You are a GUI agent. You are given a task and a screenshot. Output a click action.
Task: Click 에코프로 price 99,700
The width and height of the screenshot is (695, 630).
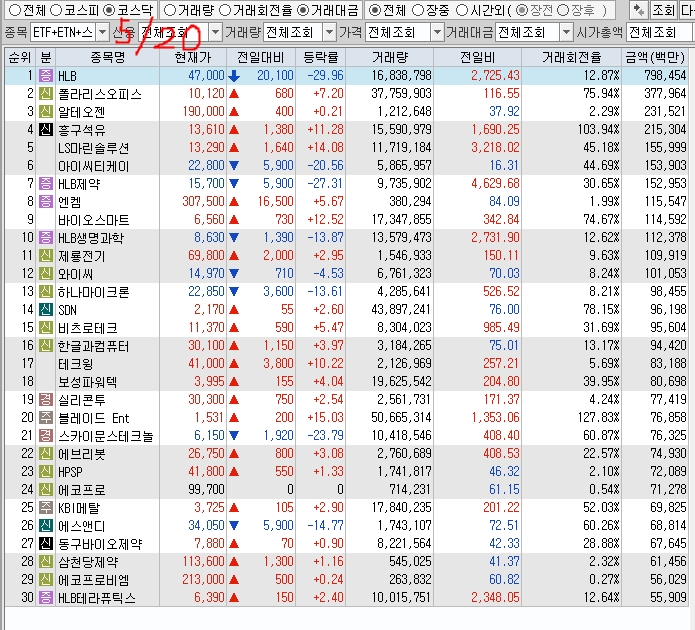click(x=206, y=489)
